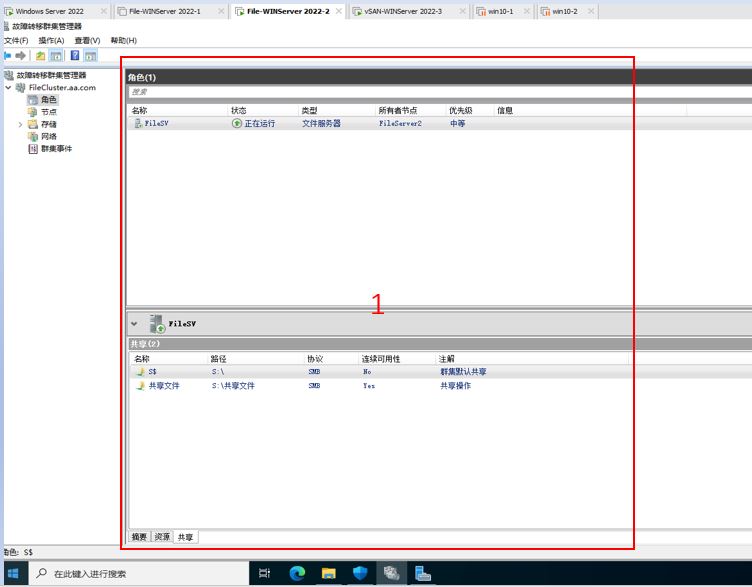Viewport: 752px width, 587px height.
Task: Open the Windows Start menu
Action: click(x=14, y=573)
